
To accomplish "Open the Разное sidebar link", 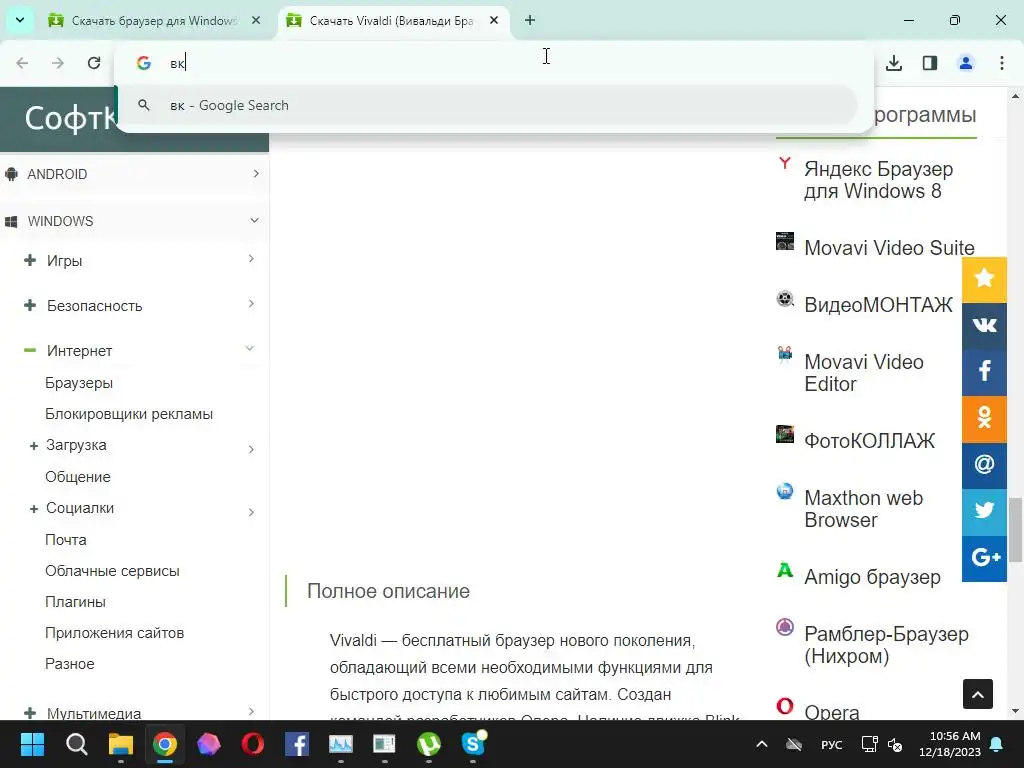I will [70, 664].
